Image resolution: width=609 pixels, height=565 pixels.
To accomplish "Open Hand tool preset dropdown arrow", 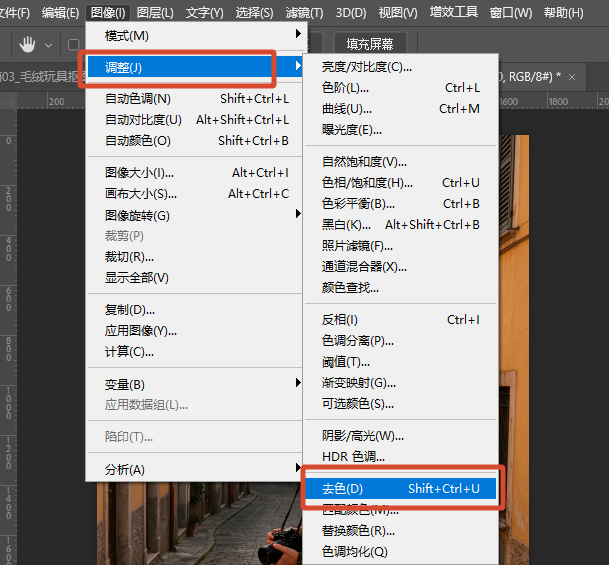I will click(49, 45).
